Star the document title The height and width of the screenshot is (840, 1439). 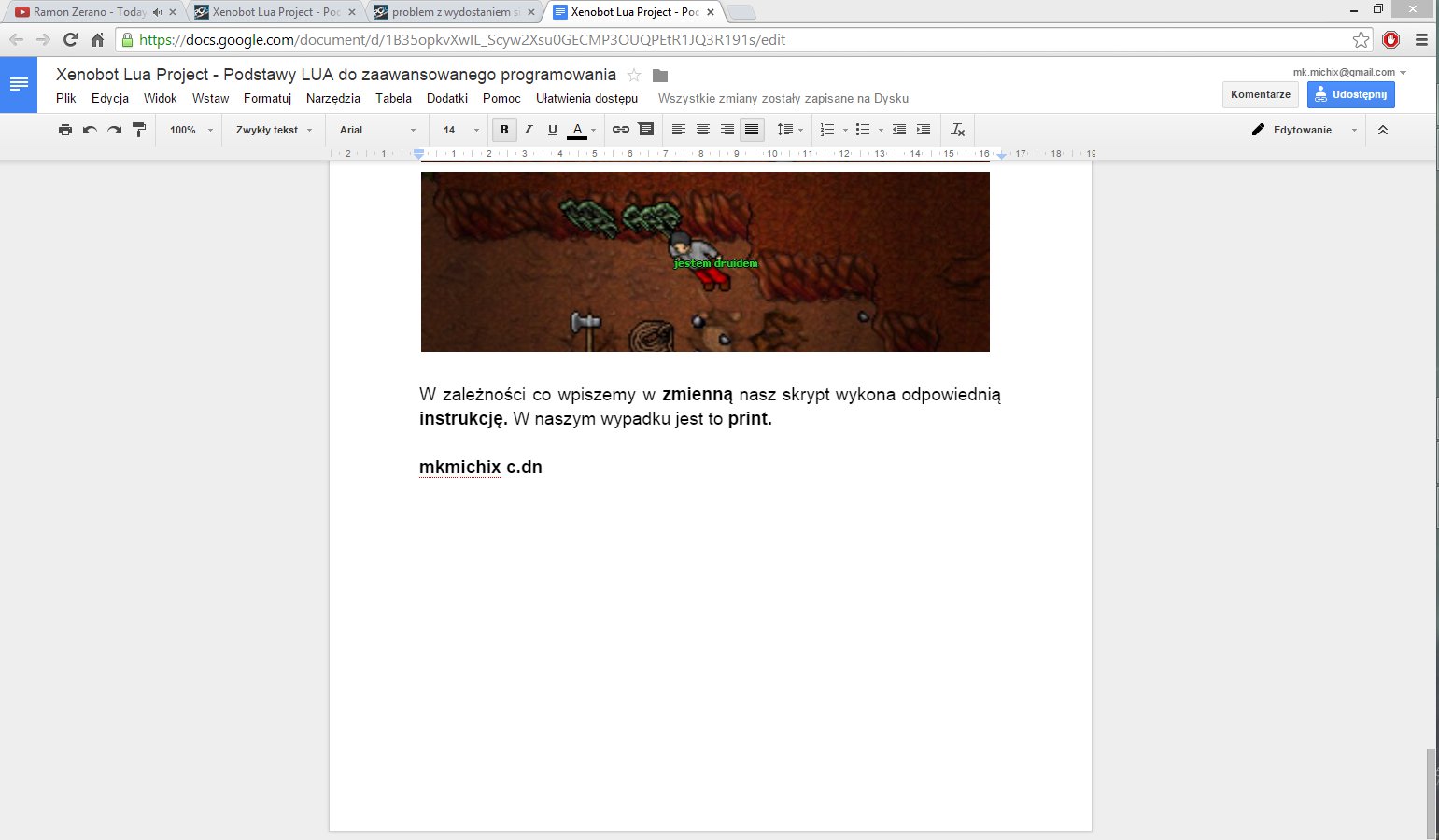(634, 75)
